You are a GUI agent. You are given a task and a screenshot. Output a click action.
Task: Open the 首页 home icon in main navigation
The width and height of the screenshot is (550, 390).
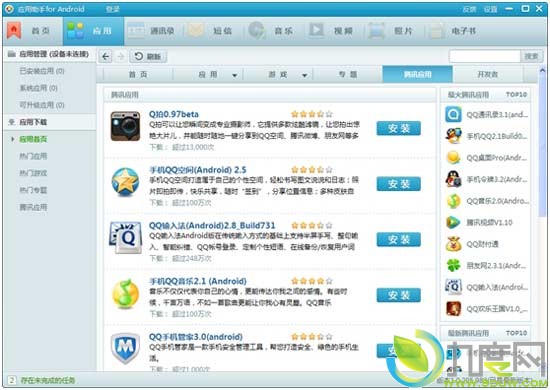(14, 31)
